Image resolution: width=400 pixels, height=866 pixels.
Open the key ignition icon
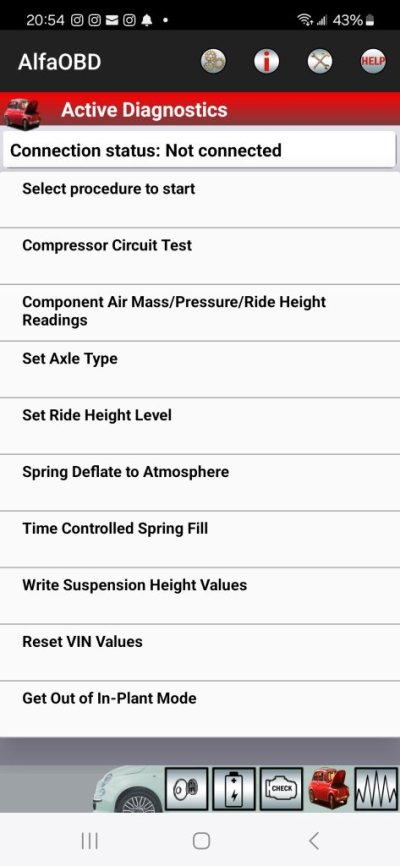187,789
